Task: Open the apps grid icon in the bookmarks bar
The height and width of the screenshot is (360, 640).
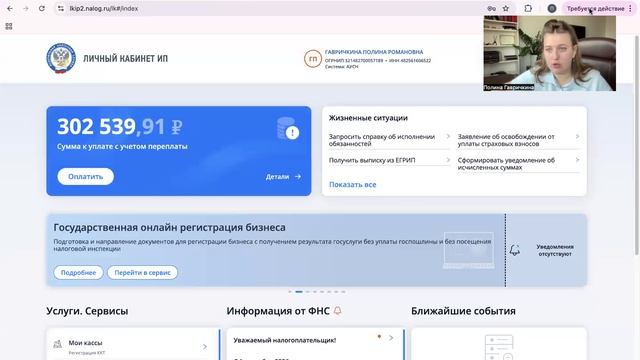Action: pyautogui.click(x=9, y=26)
